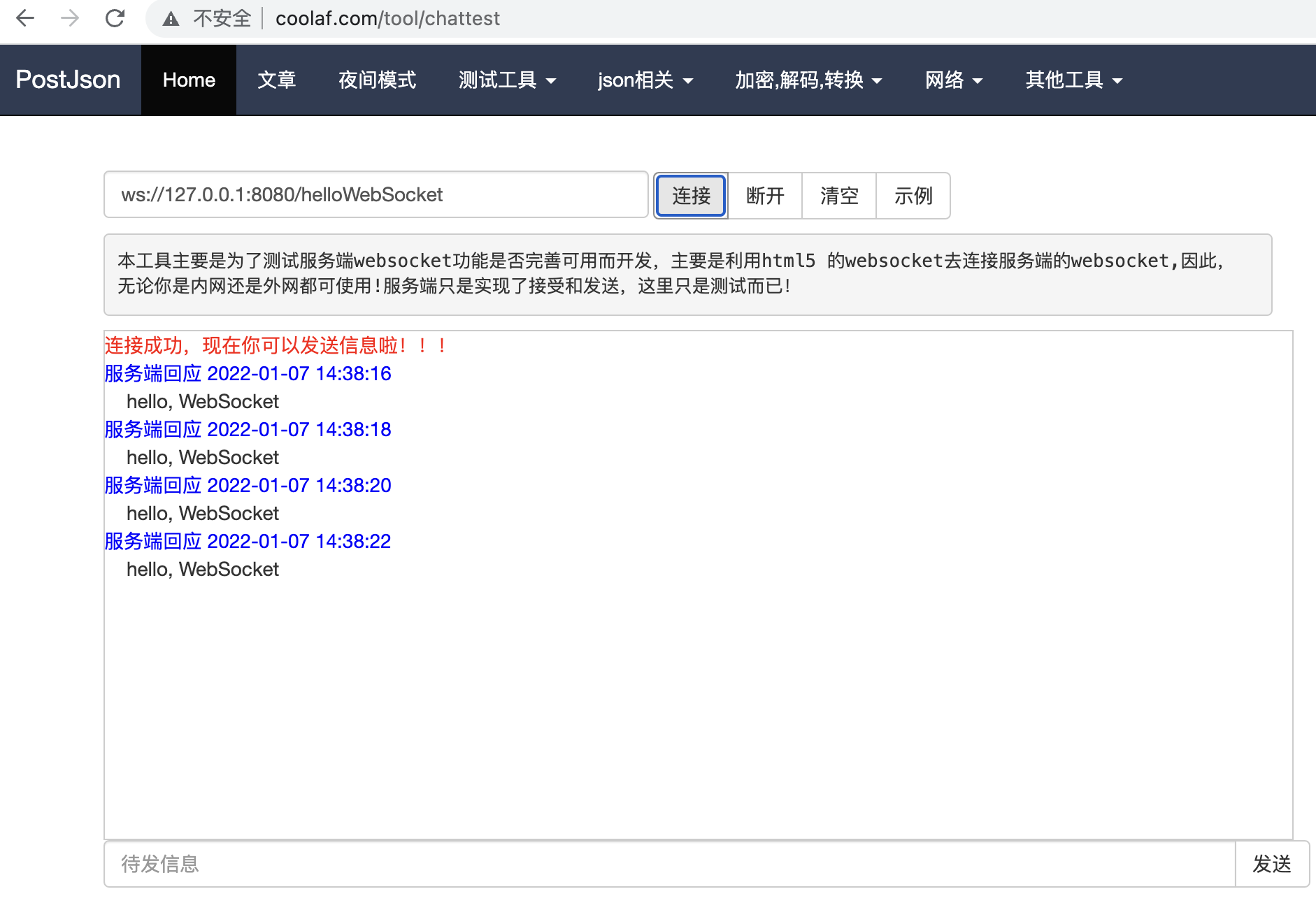This screenshot has height=917, width=1316.
Task: Click the 服务端回应 14:38:20 timestamp line
Action: (248, 485)
